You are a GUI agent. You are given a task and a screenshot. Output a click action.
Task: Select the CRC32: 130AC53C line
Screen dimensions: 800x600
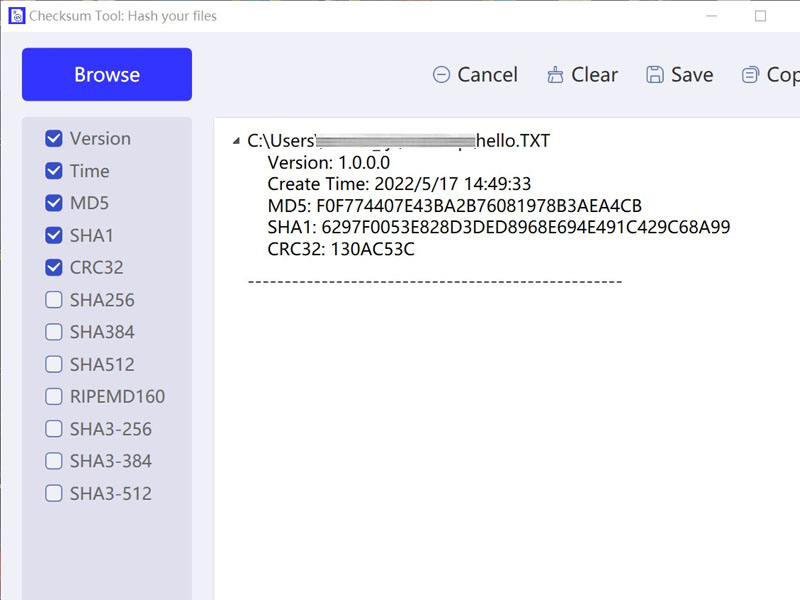pyautogui.click(x=341, y=249)
